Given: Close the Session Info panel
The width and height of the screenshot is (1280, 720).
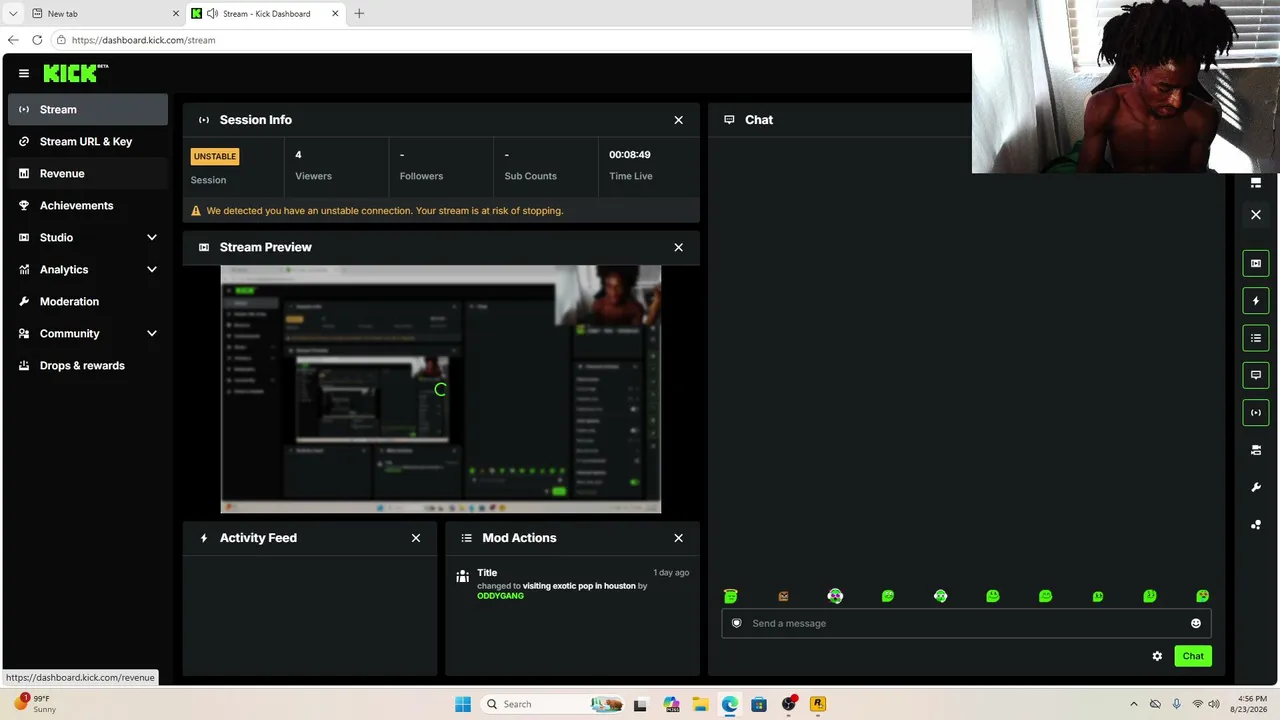Looking at the screenshot, I should [x=679, y=120].
